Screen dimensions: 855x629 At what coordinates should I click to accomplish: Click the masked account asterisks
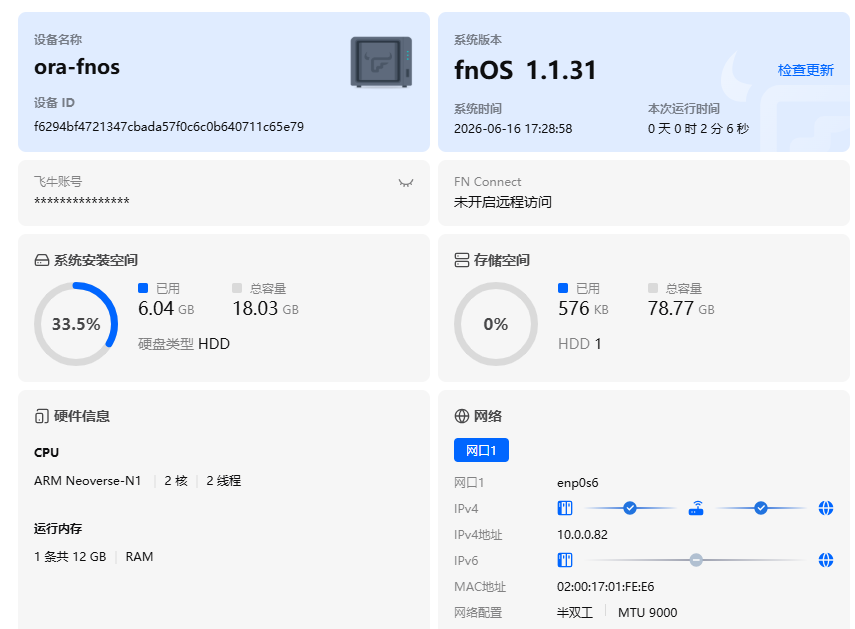click(x=82, y=201)
